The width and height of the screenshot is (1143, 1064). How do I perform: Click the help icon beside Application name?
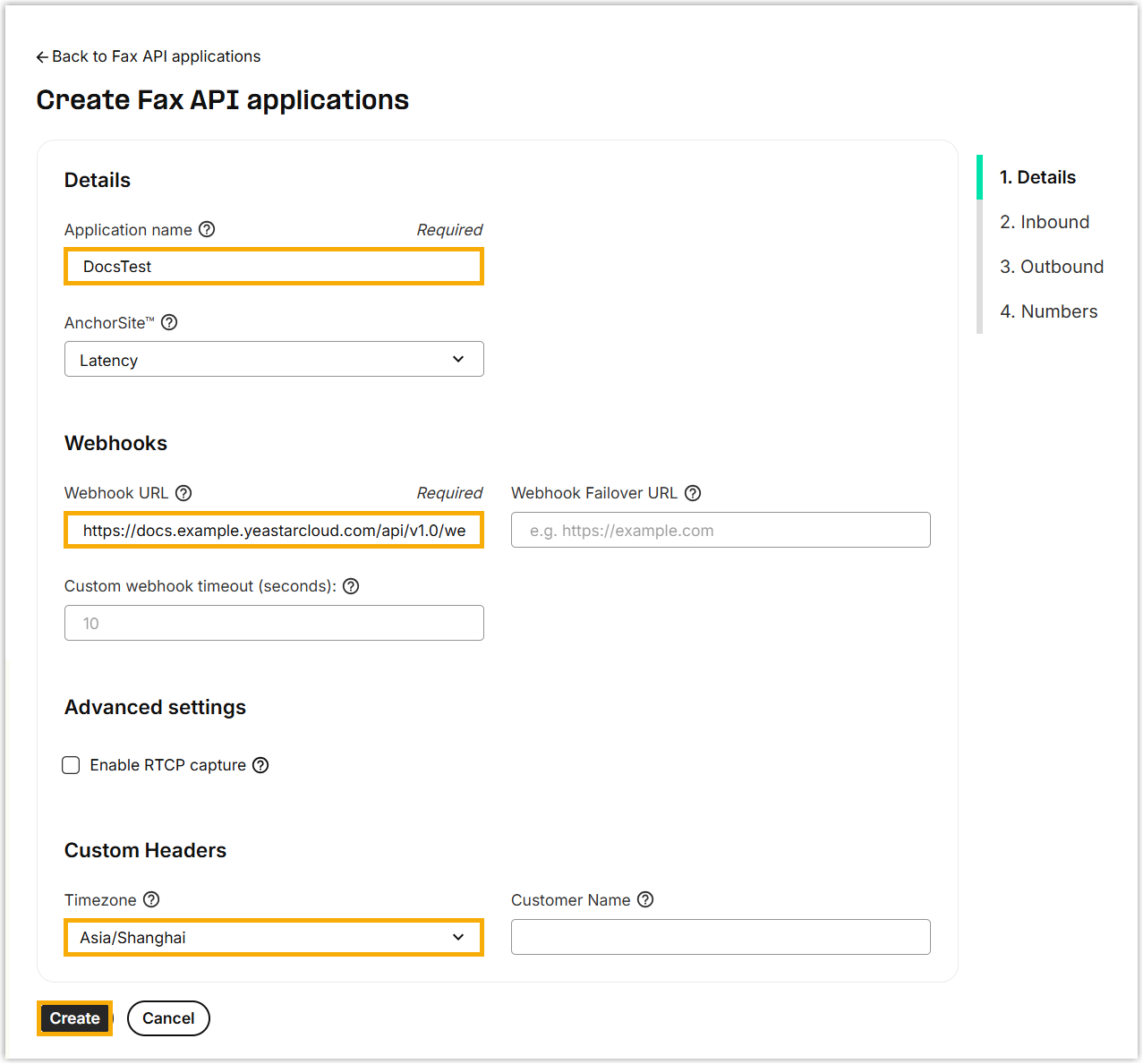click(207, 229)
